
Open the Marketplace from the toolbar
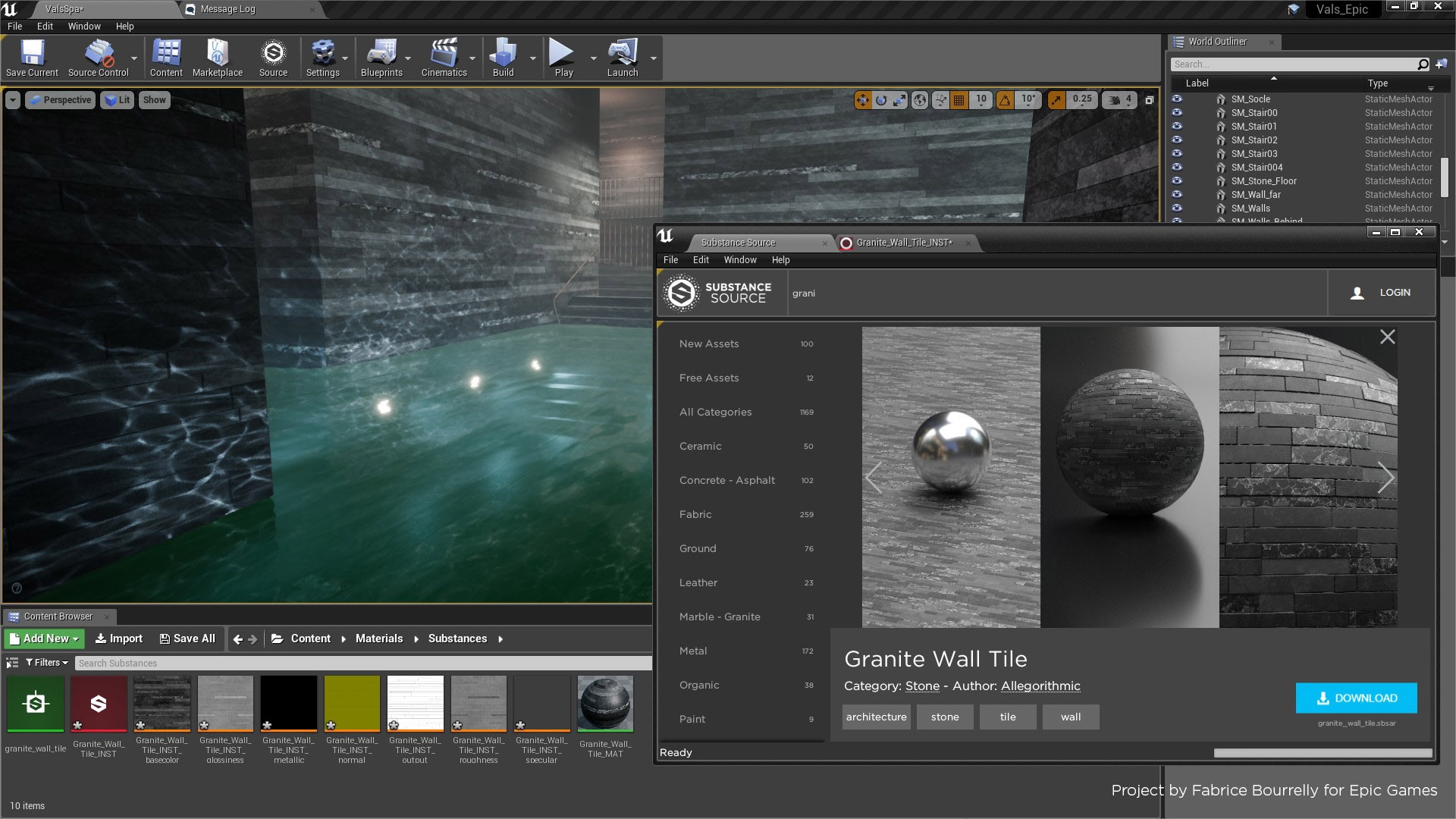(218, 57)
